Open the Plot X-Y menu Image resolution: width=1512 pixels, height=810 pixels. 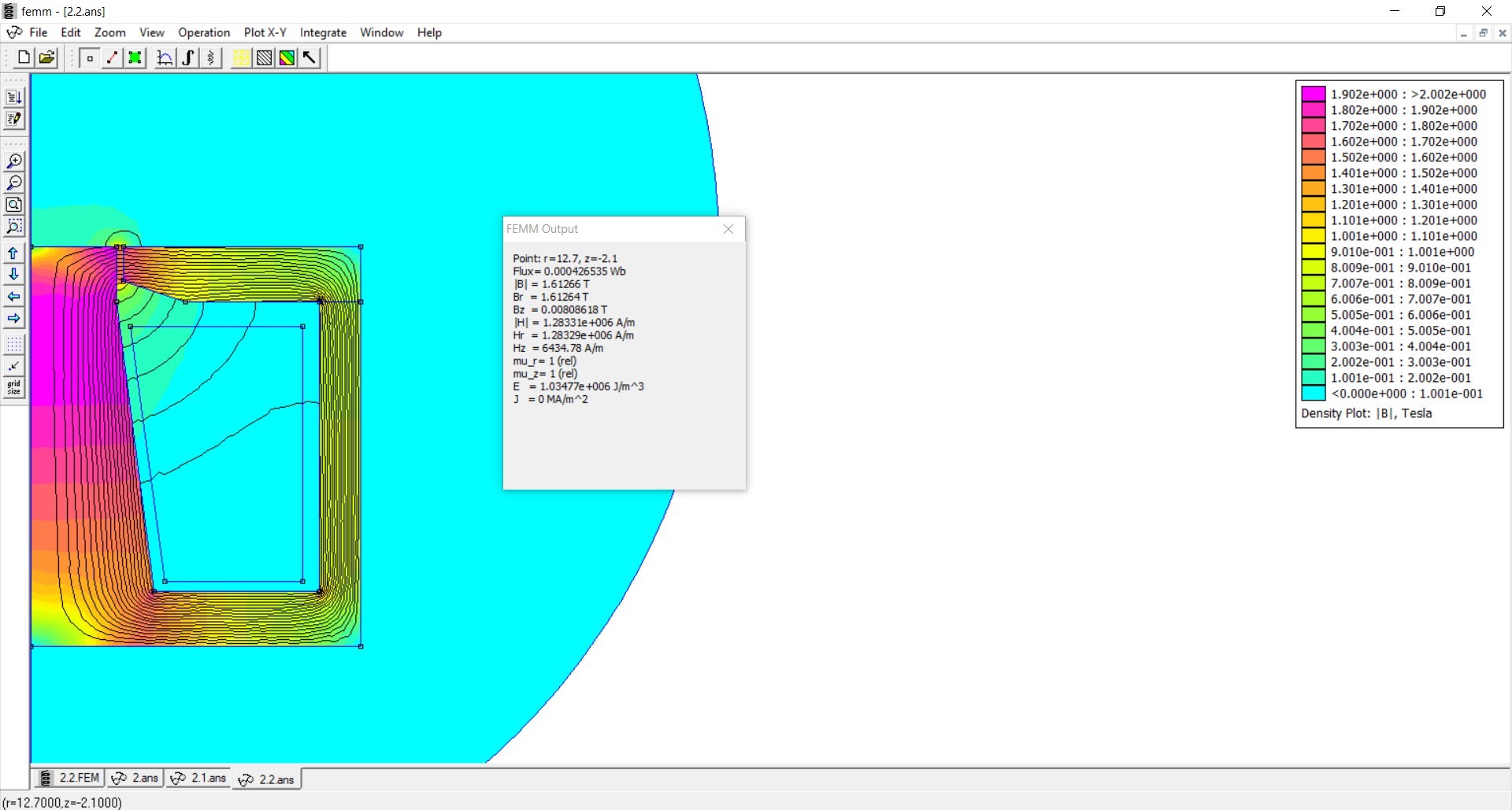coord(265,32)
